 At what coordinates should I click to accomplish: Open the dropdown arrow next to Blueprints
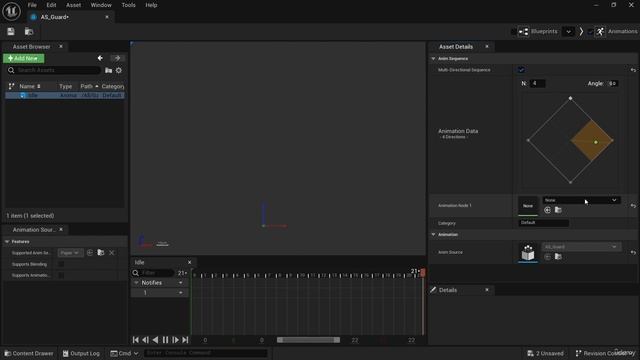pos(568,31)
